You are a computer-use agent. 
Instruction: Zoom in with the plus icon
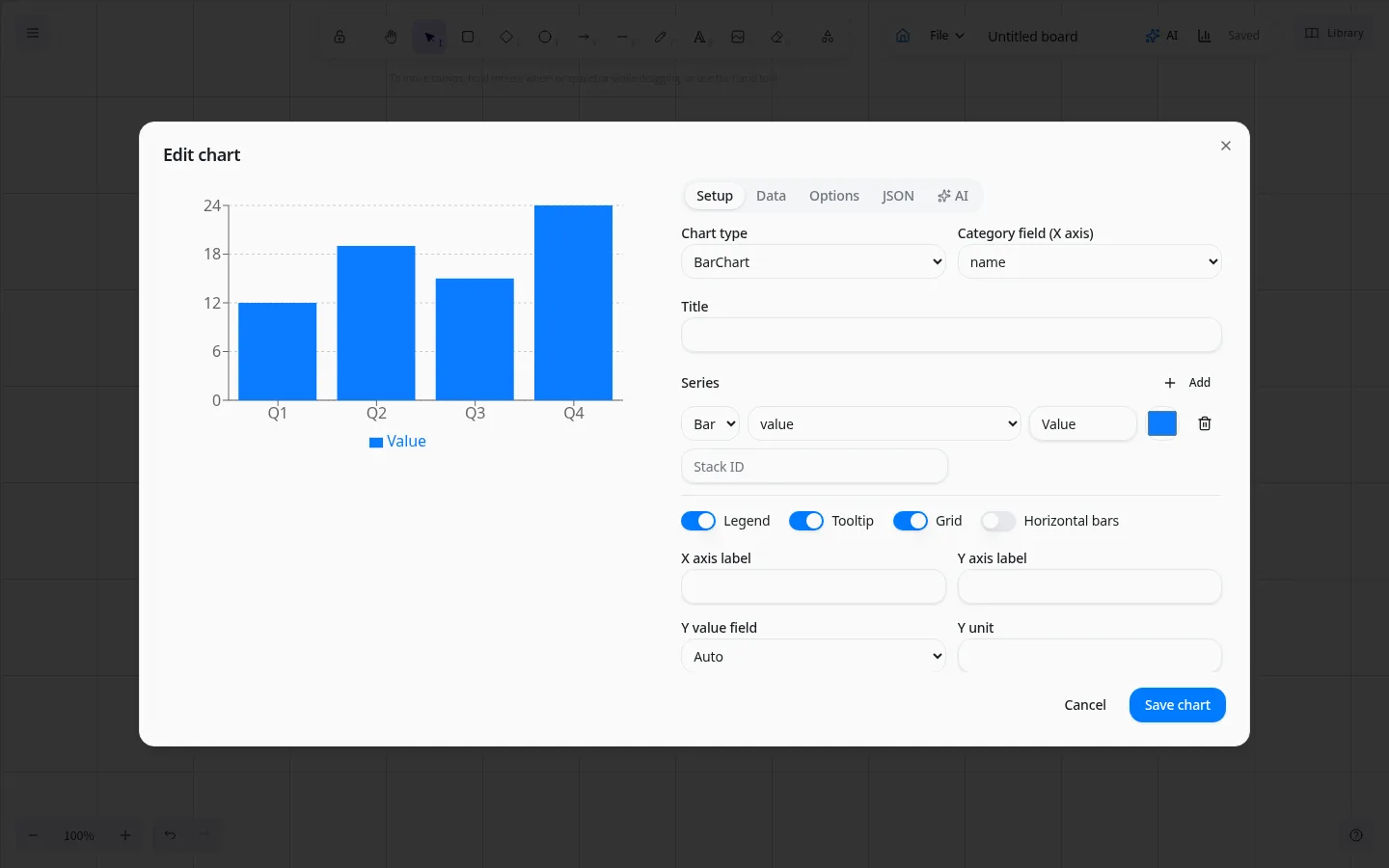[x=125, y=835]
